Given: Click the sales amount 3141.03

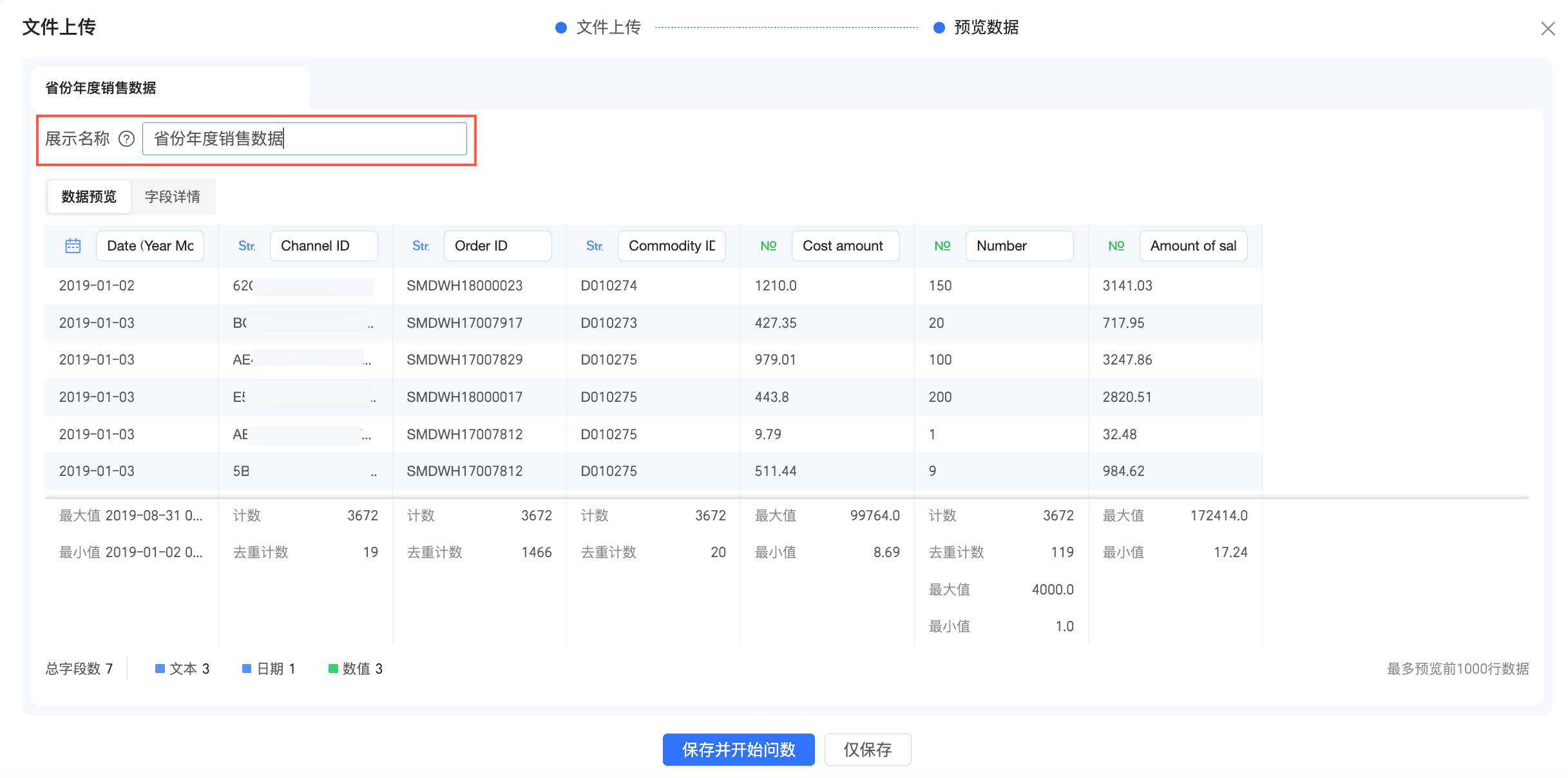Looking at the screenshot, I should pyautogui.click(x=1127, y=286).
